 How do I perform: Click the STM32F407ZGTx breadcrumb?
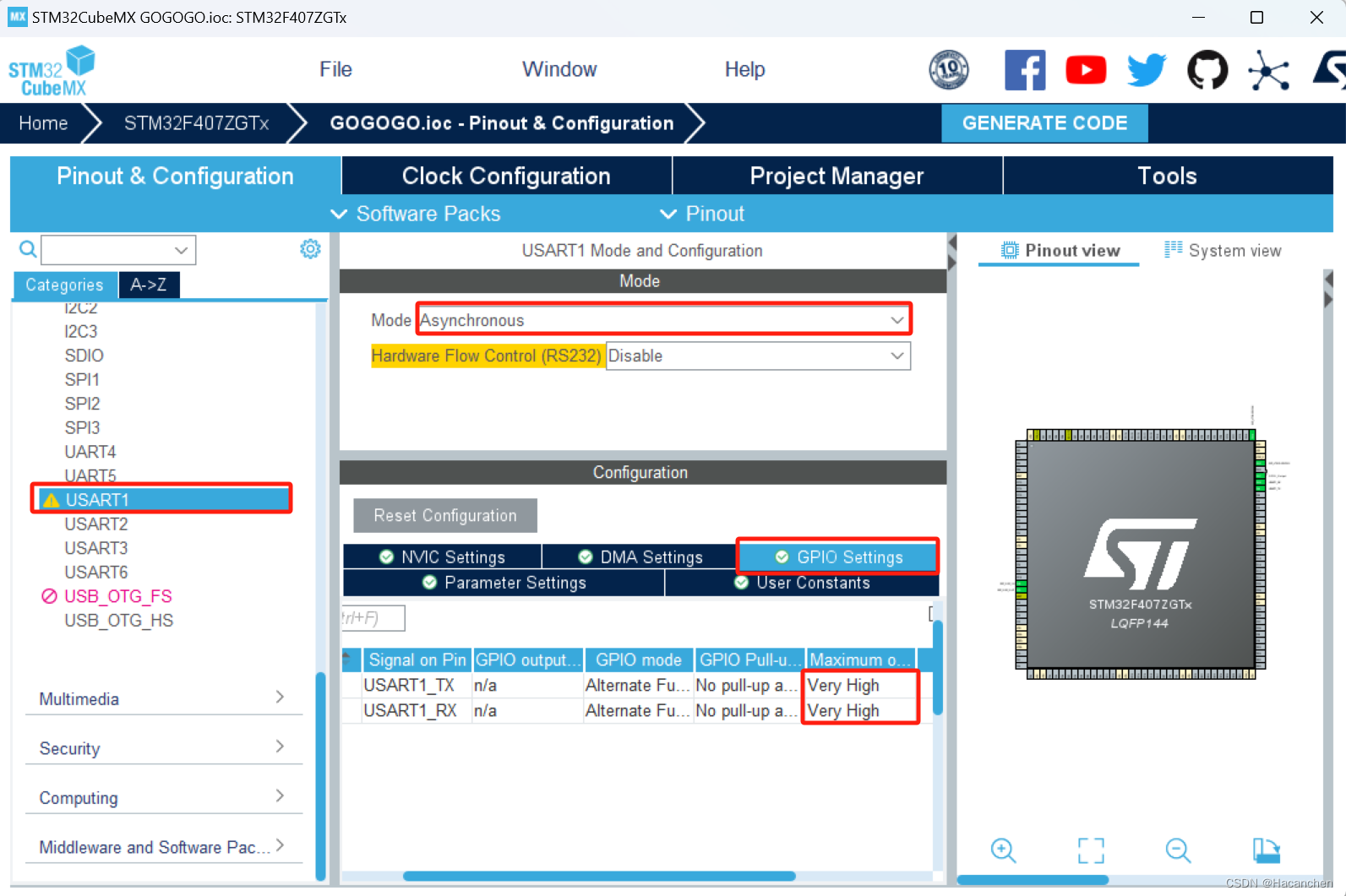tap(196, 123)
